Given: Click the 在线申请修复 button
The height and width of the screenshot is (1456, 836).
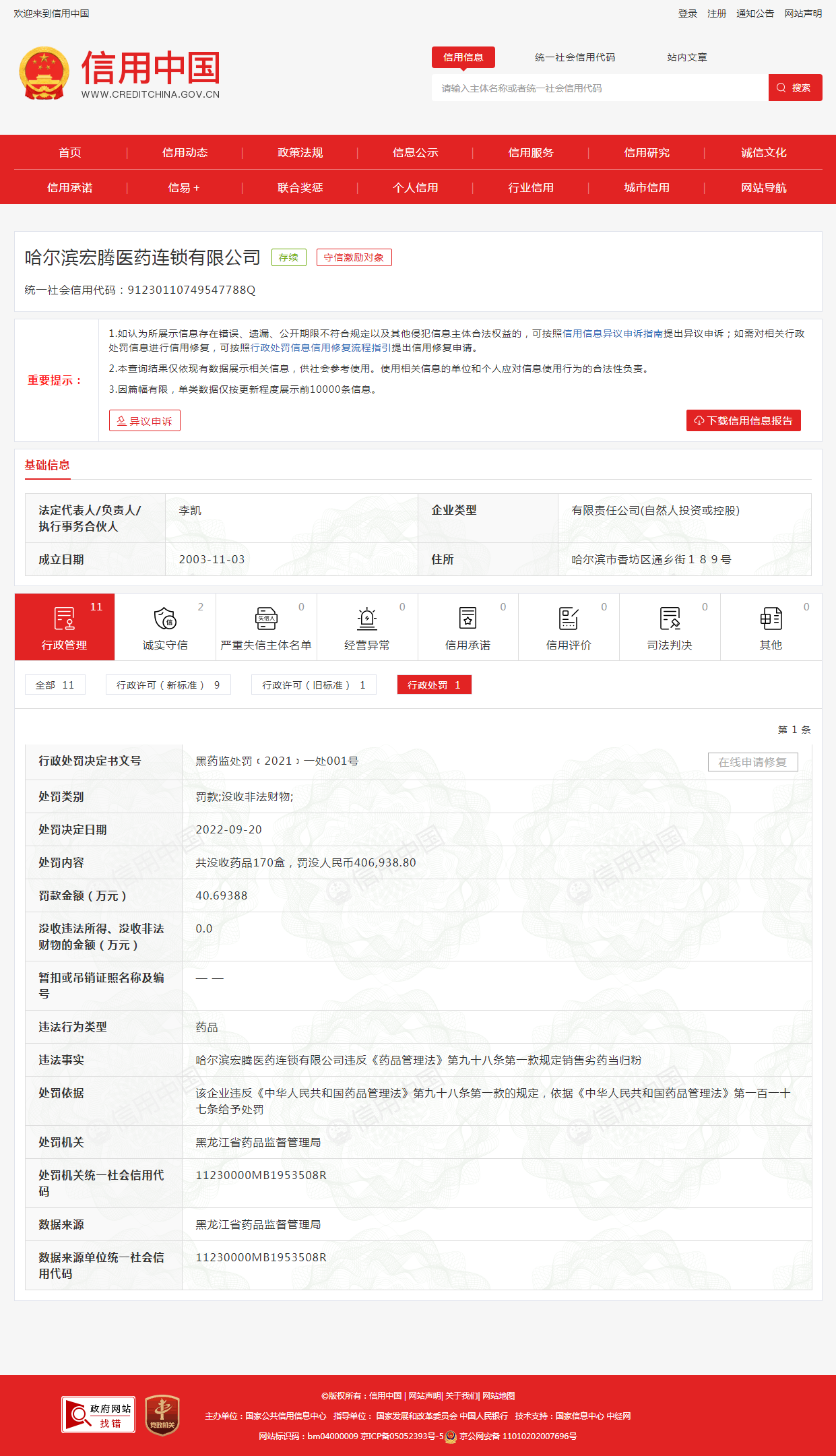Looking at the screenshot, I should click(x=752, y=762).
